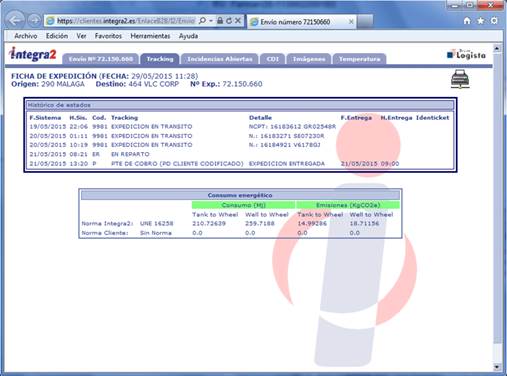The height and width of the screenshot is (376, 507).
Task: Click the Sin Norma text
Action: pos(156,233)
